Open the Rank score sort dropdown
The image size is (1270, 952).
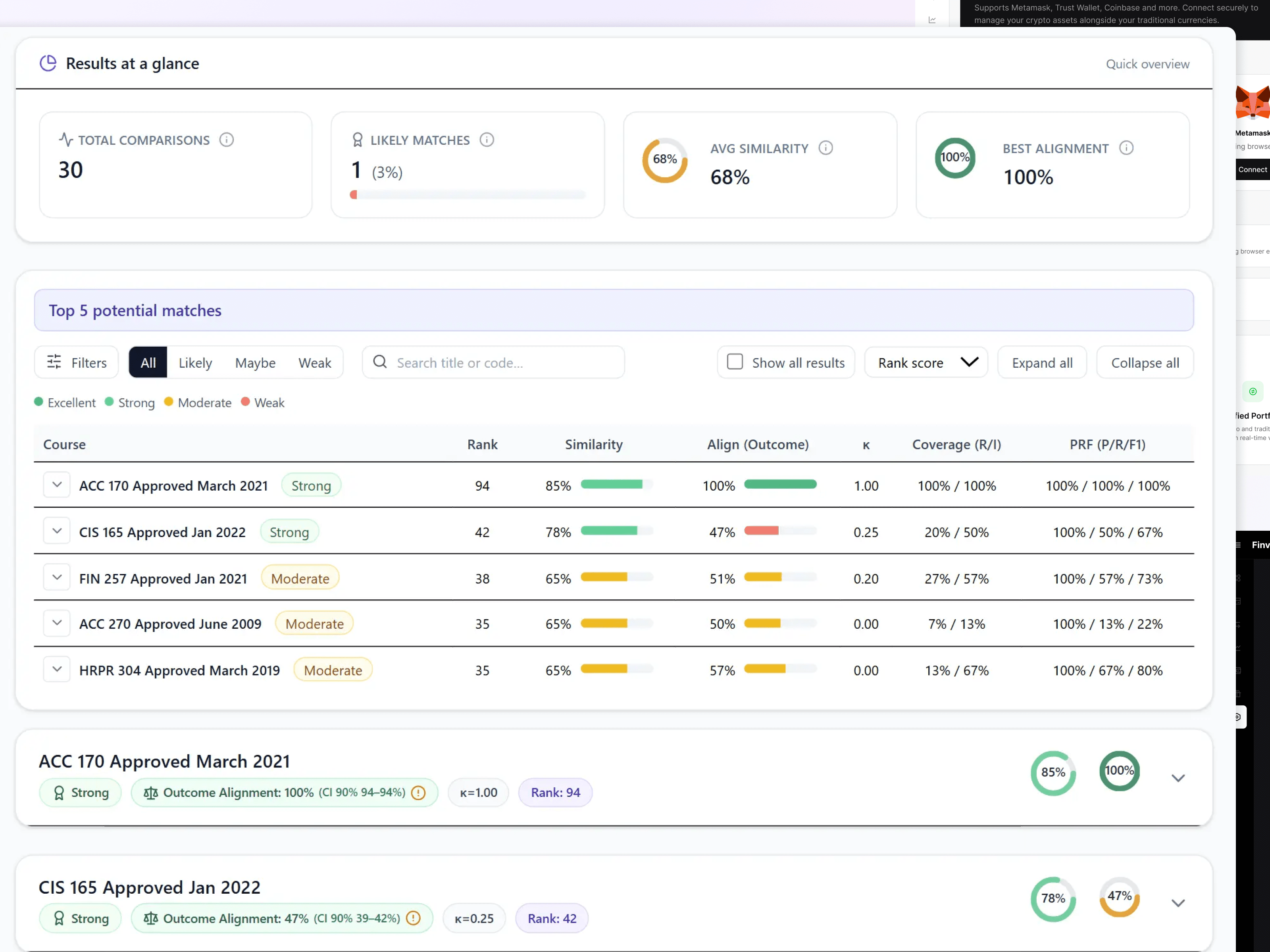(x=925, y=362)
